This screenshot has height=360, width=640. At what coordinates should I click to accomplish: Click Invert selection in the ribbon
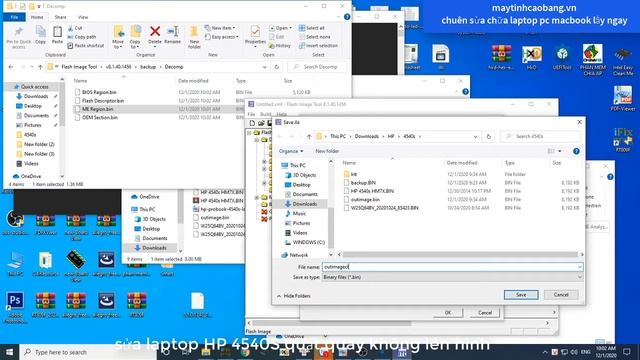point(318,46)
